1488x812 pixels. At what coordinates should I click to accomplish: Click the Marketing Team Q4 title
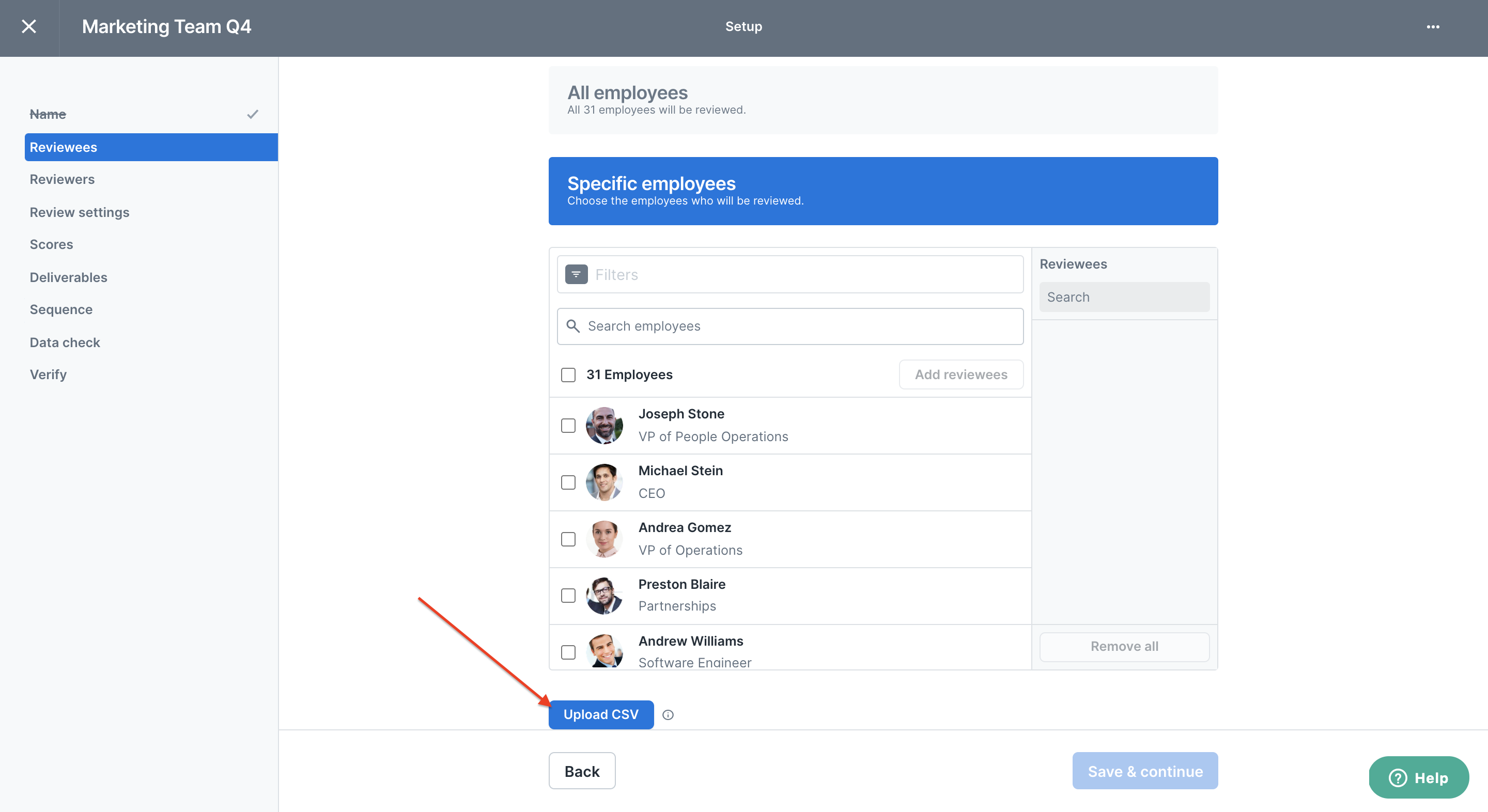pyautogui.click(x=166, y=26)
